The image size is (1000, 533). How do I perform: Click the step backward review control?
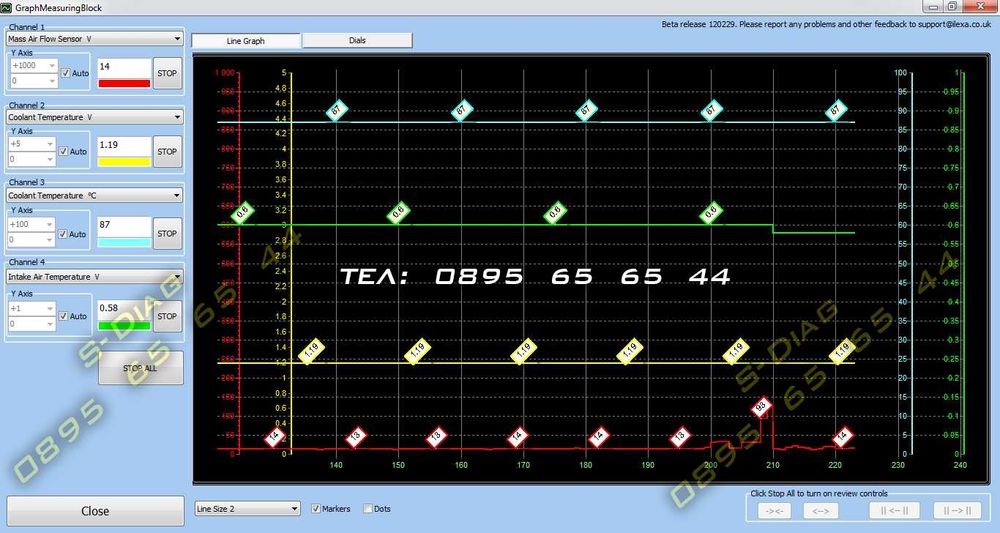893,511
